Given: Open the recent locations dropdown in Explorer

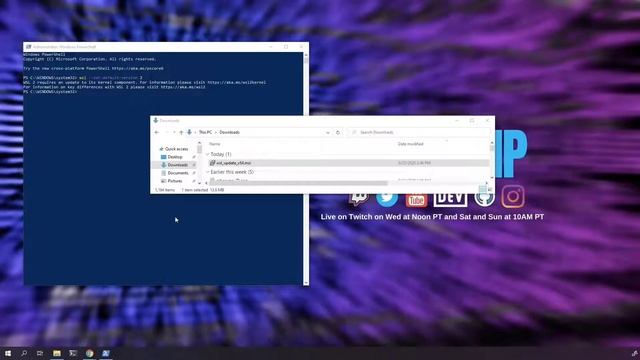Looking at the screenshot, I should click(x=174, y=132).
